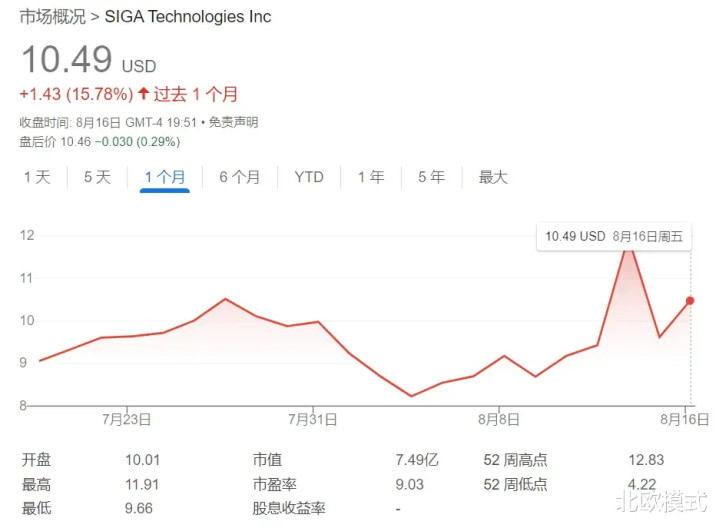The width and height of the screenshot is (719, 528).
Task: Click the red endpoint dot on chart
Action: tap(690, 300)
